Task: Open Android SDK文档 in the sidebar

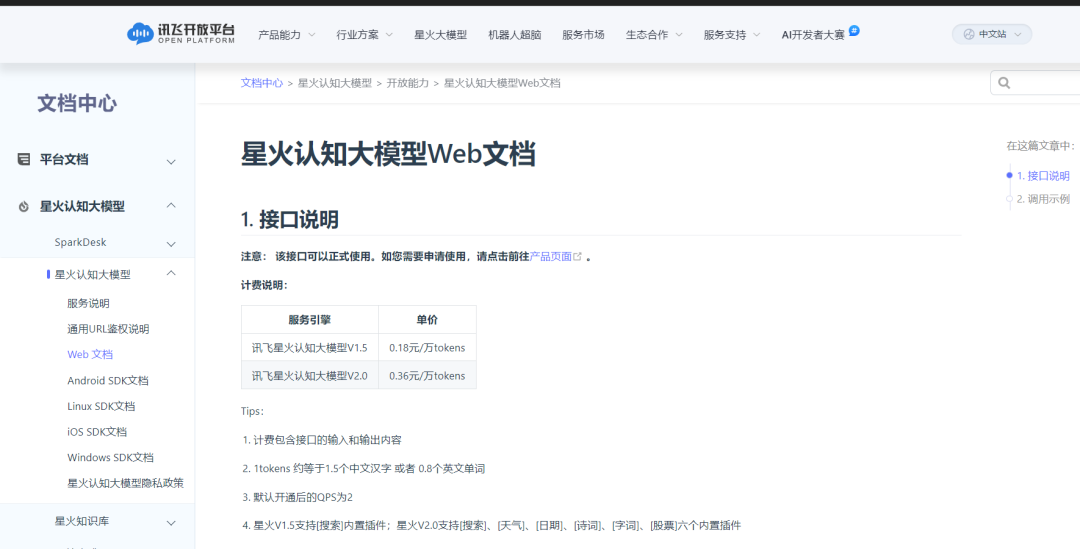Action: [x=107, y=380]
